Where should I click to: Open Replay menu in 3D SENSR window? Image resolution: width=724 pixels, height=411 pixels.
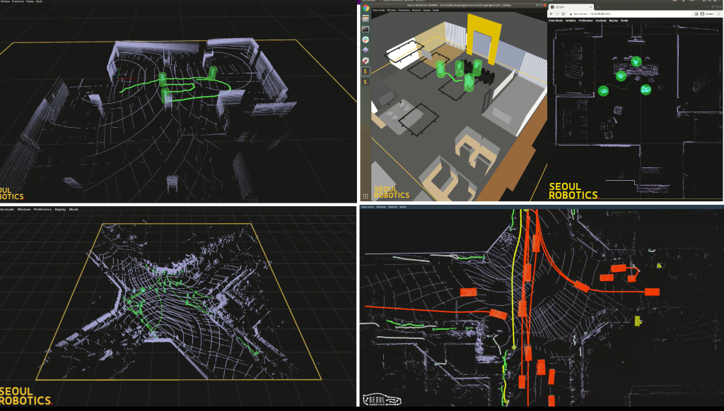point(427,10)
